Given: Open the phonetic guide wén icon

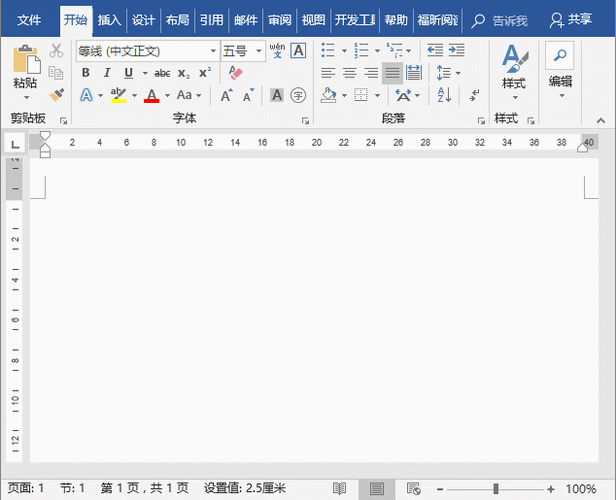Looking at the screenshot, I should (x=277, y=51).
